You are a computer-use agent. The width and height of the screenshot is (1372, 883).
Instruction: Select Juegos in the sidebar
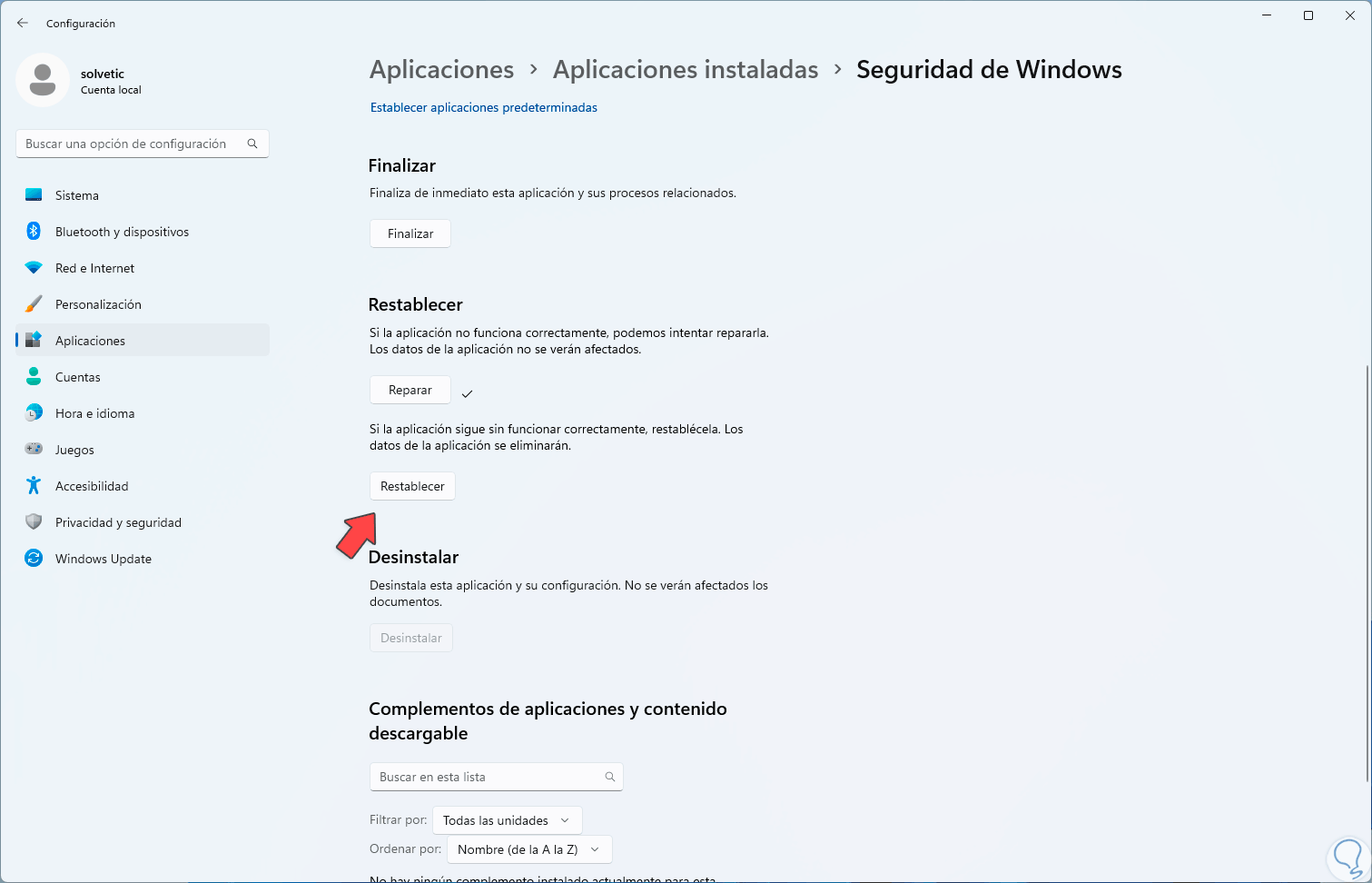click(x=143, y=450)
